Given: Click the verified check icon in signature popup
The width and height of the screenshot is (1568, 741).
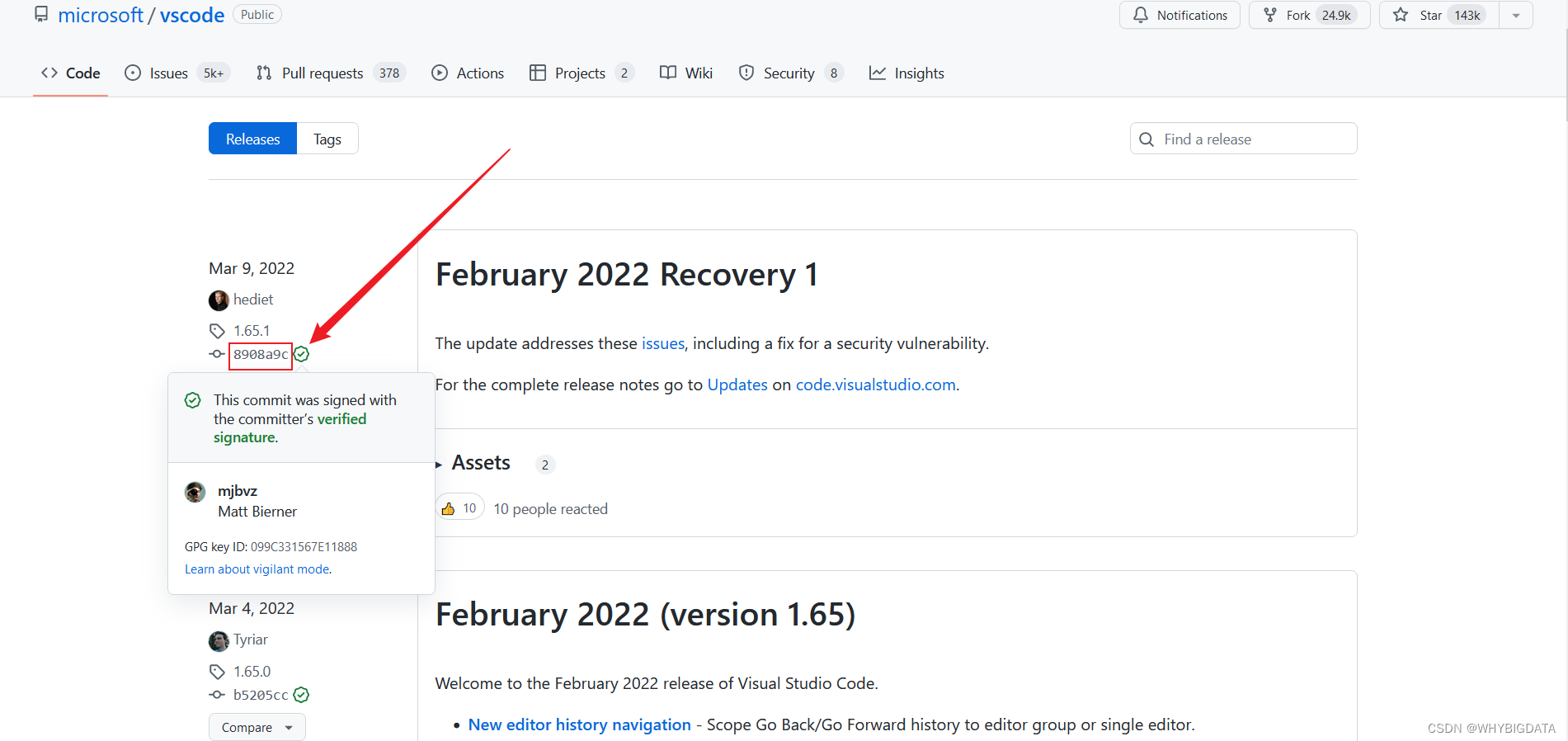Looking at the screenshot, I should coord(193,400).
